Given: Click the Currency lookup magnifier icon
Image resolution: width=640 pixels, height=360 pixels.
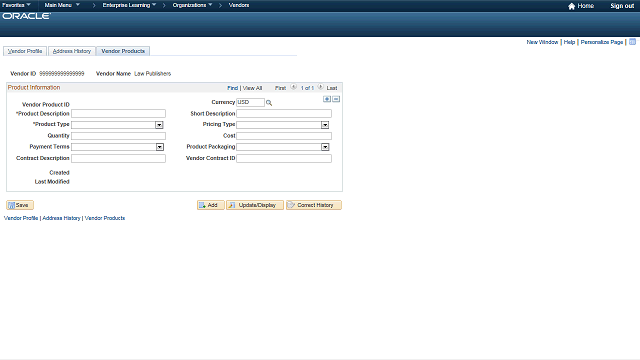Looking at the screenshot, I should [x=269, y=103].
